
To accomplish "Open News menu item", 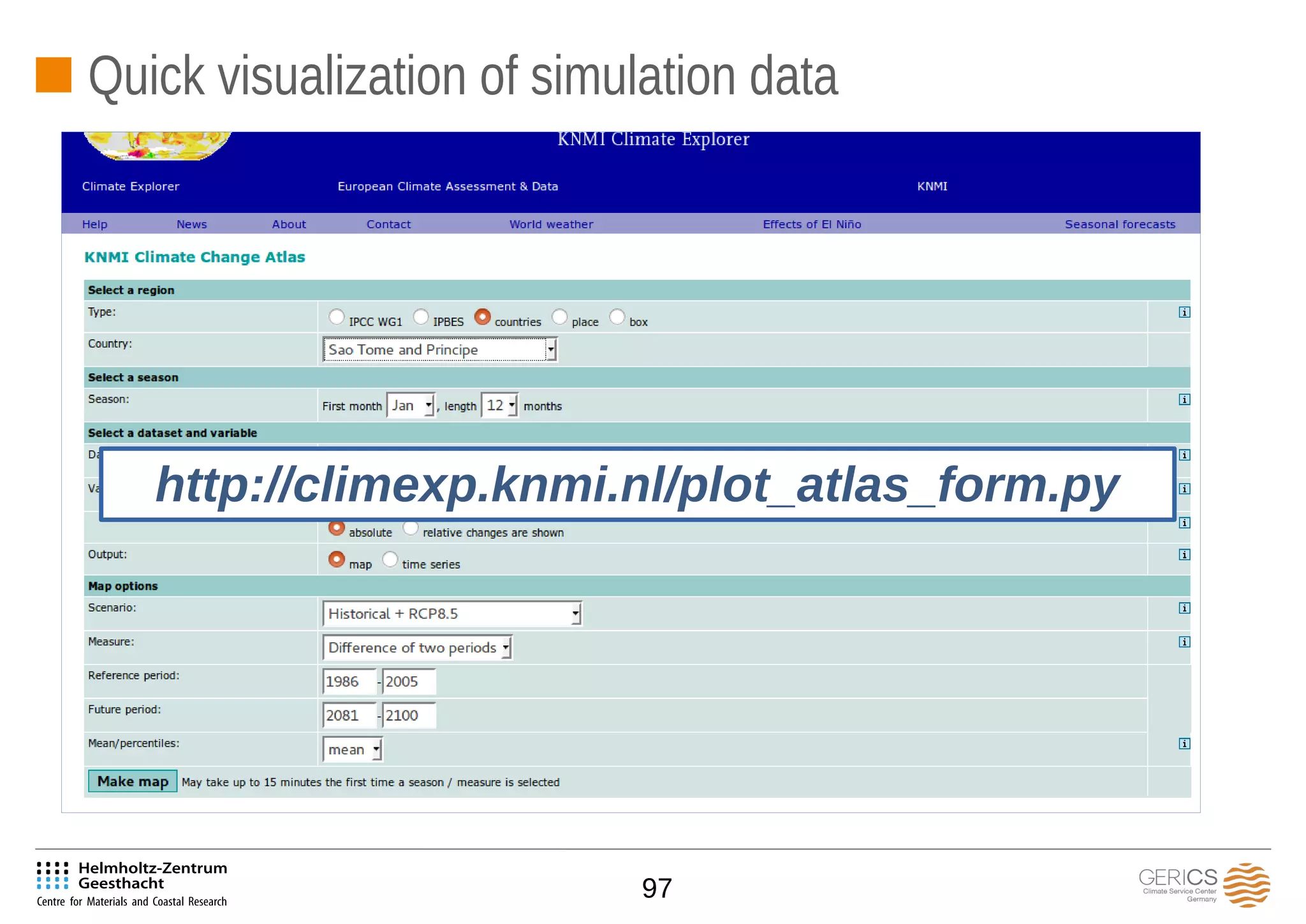I will click(192, 224).
